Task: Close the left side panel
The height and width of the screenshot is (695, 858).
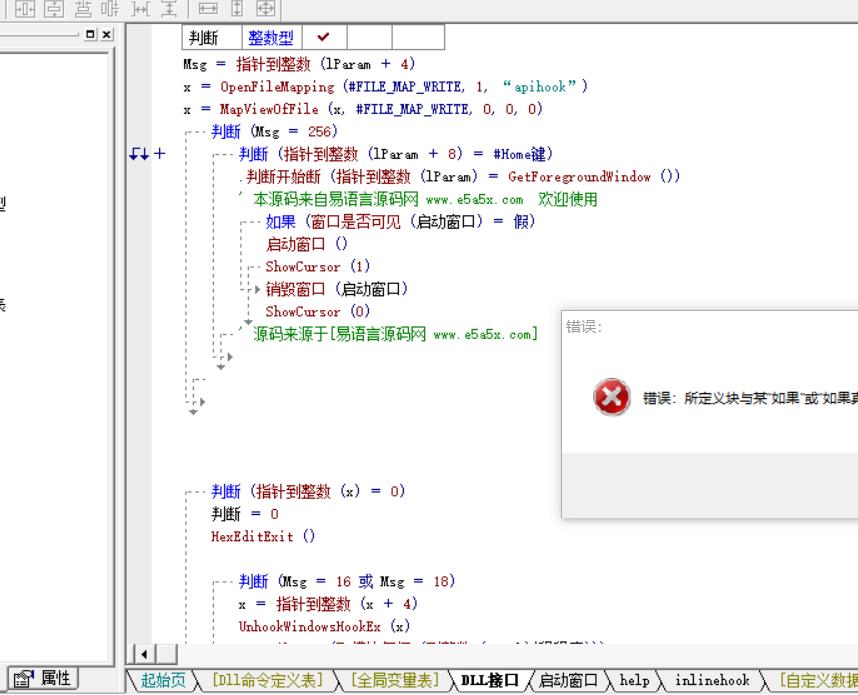Action: pyautogui.click(x=107, y=34)
